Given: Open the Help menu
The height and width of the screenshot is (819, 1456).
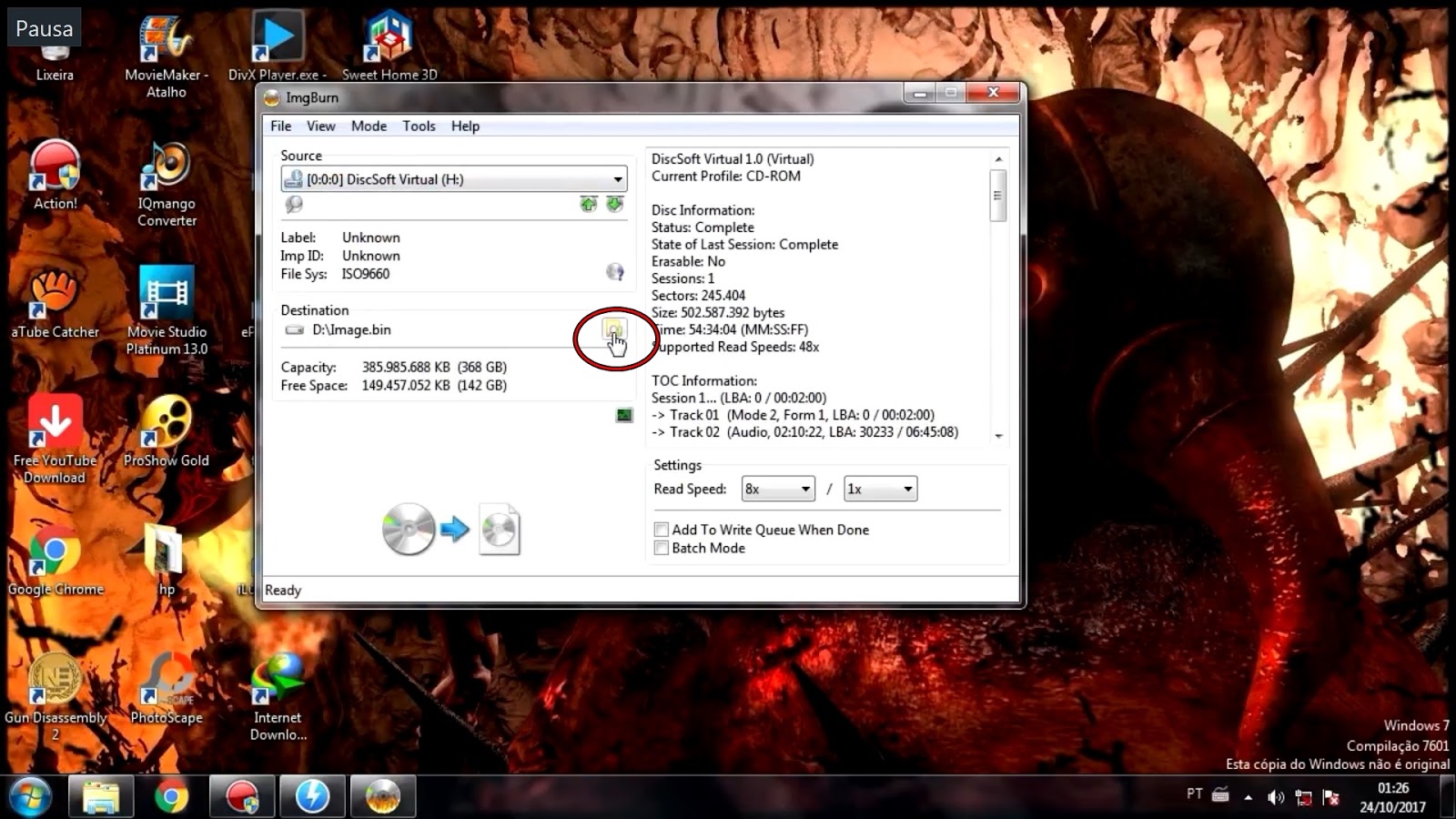Looking at the screenshot, I should pos(465,126).
